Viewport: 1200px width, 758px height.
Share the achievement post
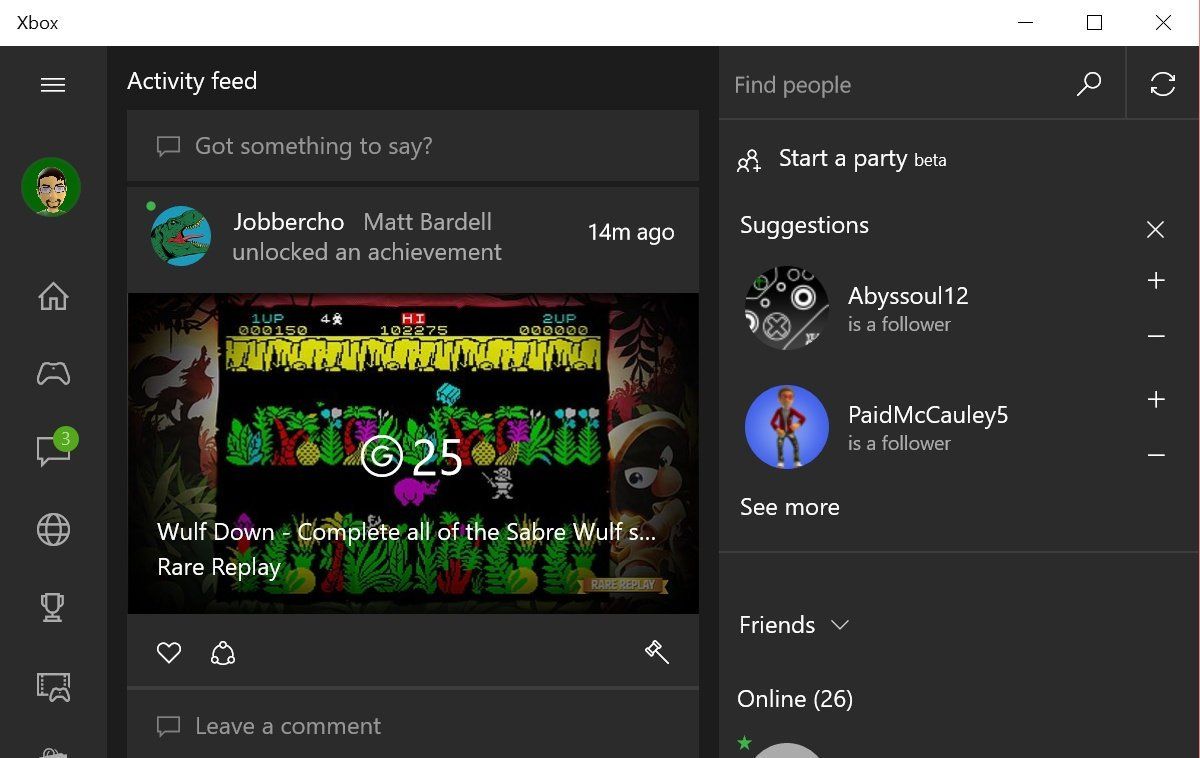[x=222, y=651]
